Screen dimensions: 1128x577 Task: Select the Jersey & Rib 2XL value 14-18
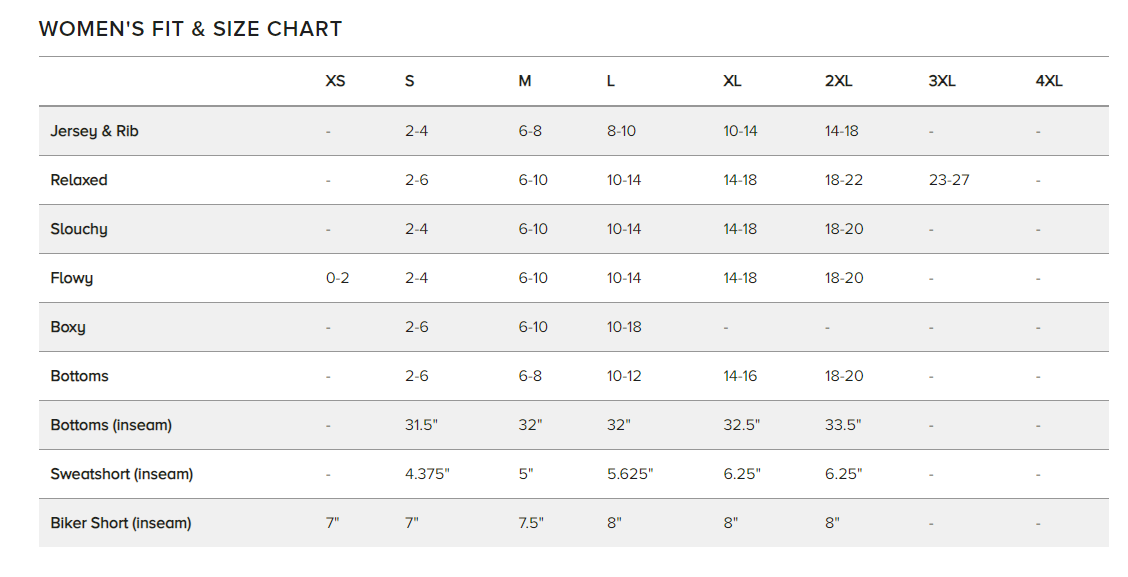coord(841,131)
